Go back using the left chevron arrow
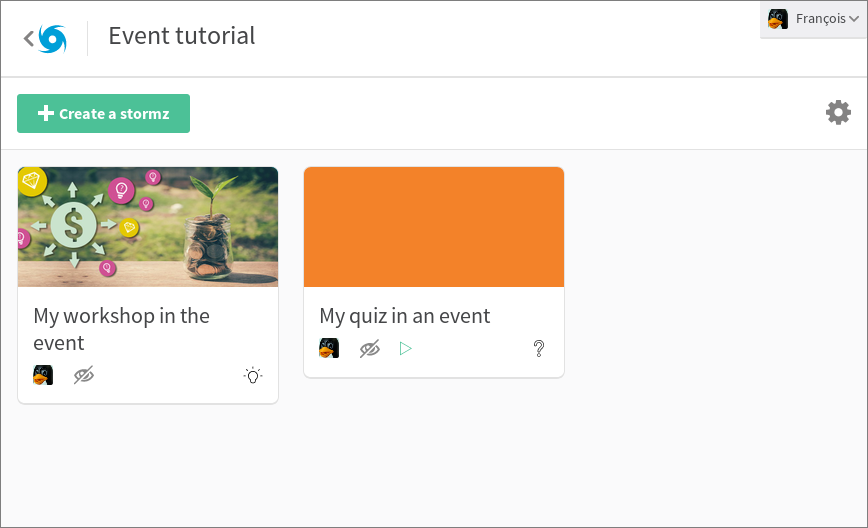The height and width of the screenshot is (528, 868). (28, 39)
